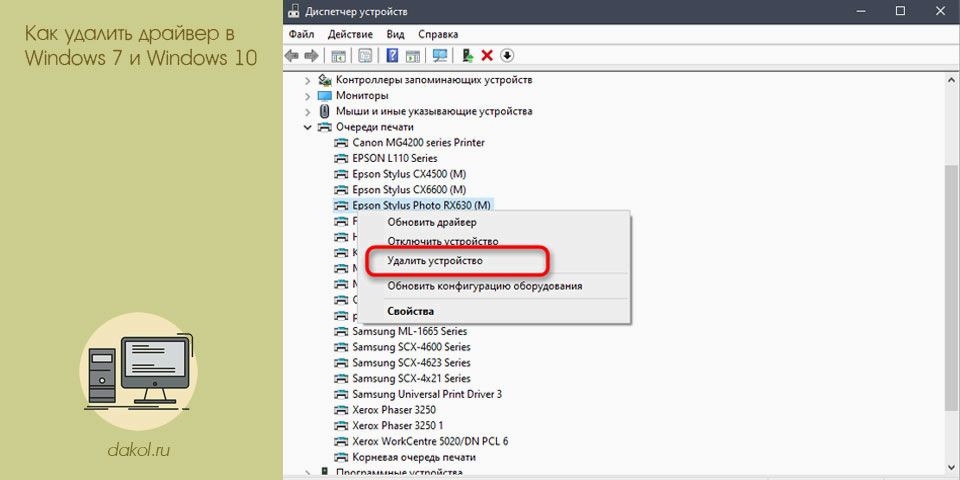Click the mouse icon beside Мыши category

(325, 111)
